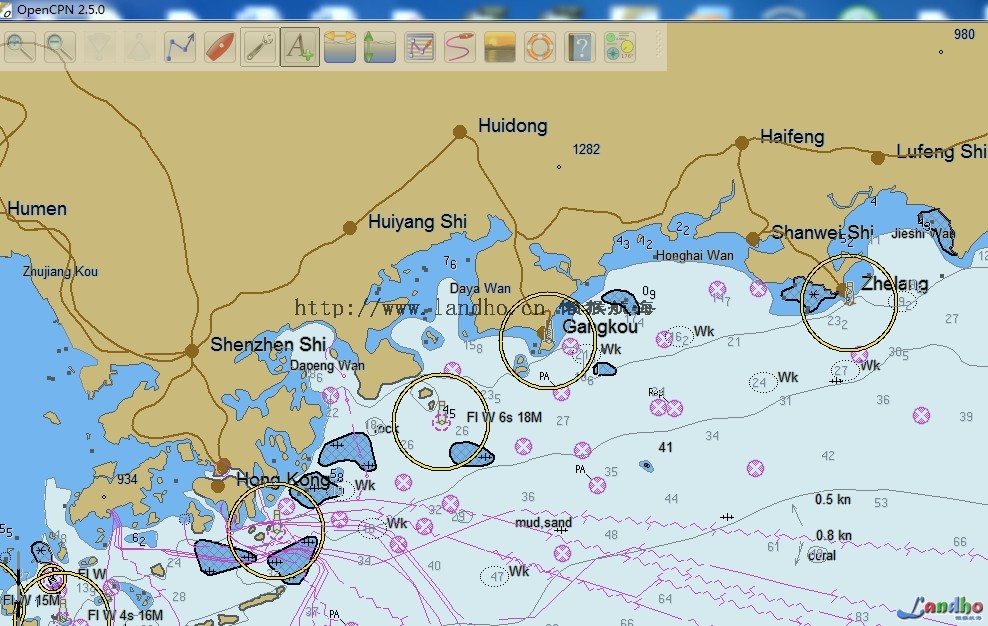988x626 pixels.
Task: Toggle chart text display (A+ icon)
Action: point(299,47)
